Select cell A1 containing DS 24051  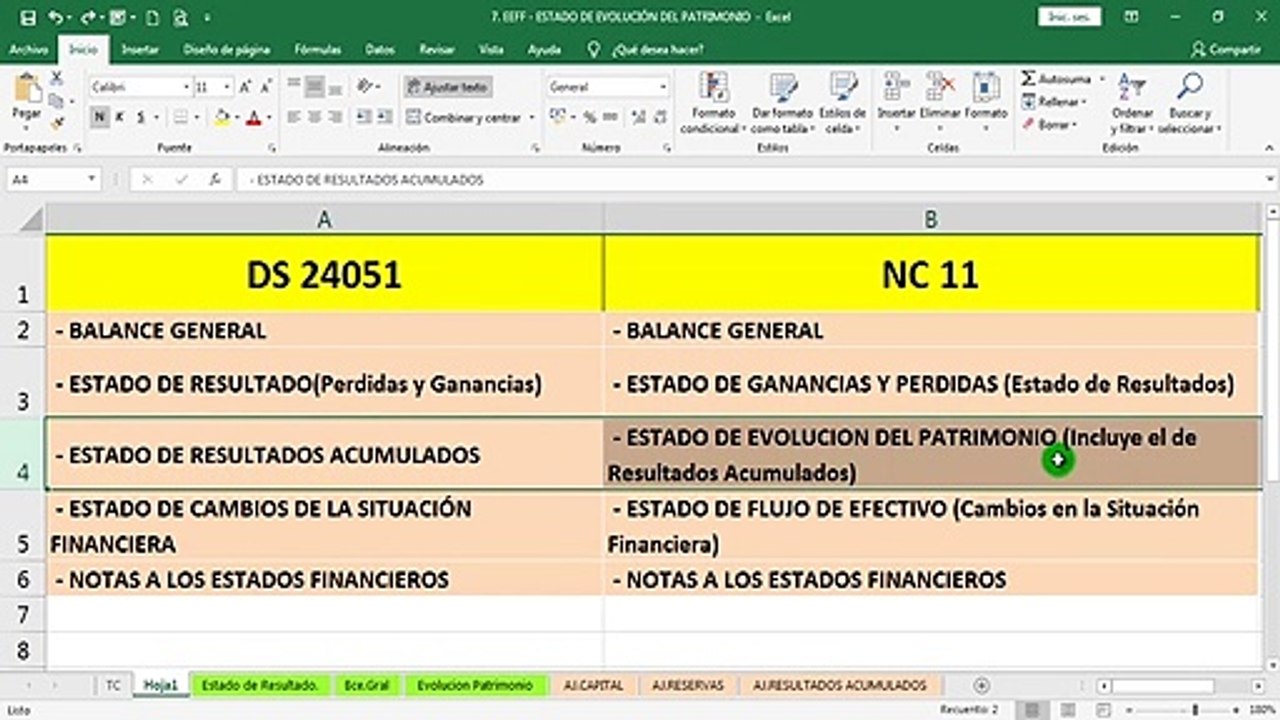[x=324, y=273]
